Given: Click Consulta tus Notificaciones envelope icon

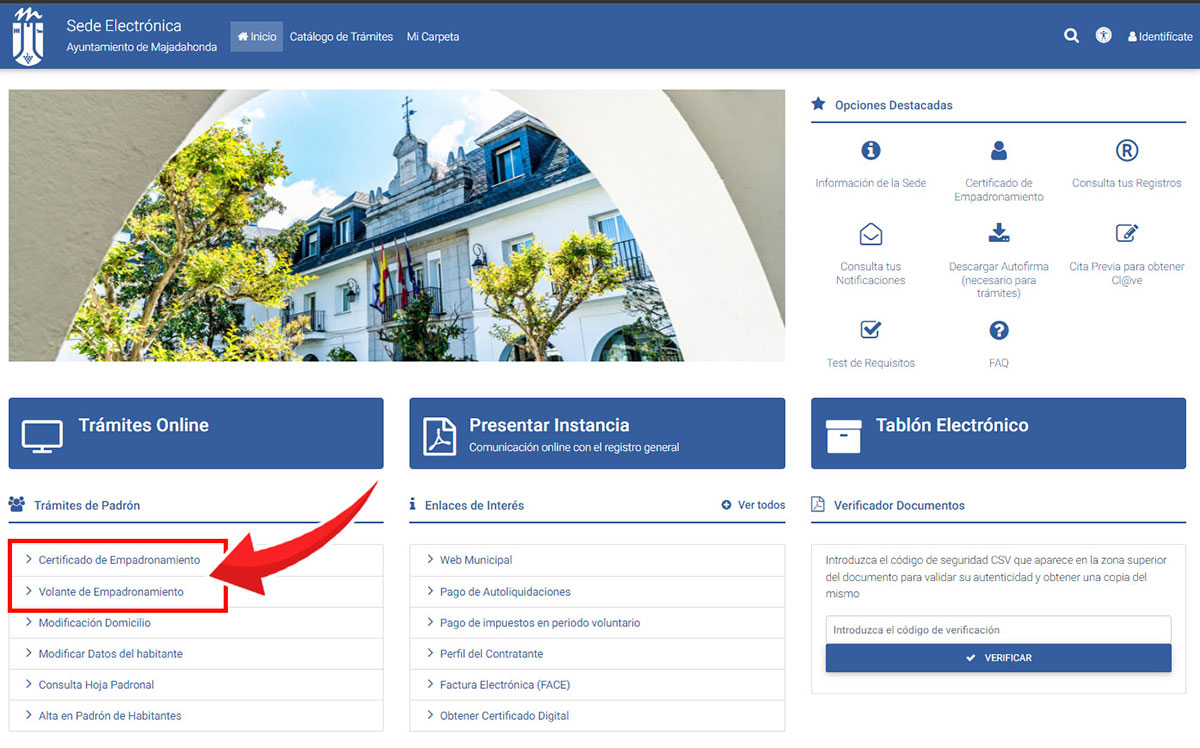Looking at the screenshot, I should coord(870,234).
